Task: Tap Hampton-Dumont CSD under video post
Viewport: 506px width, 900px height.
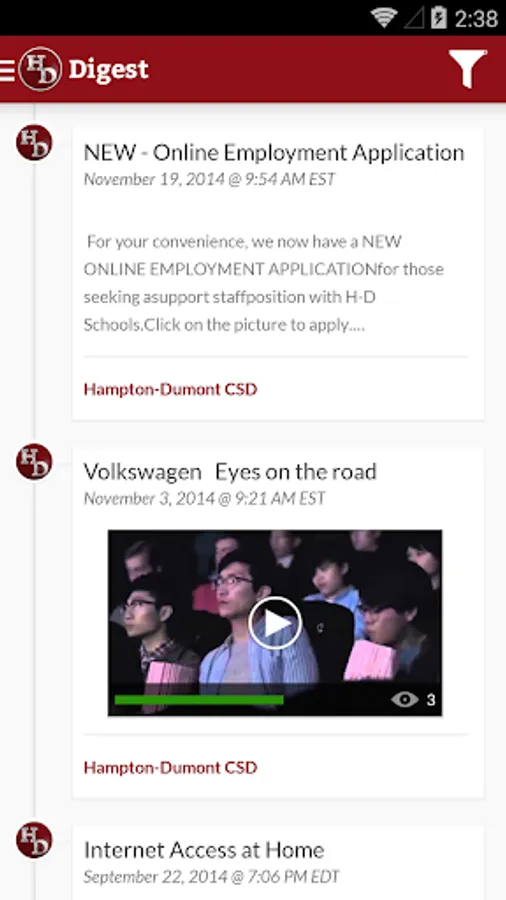Action: click(x=170, y=767)
